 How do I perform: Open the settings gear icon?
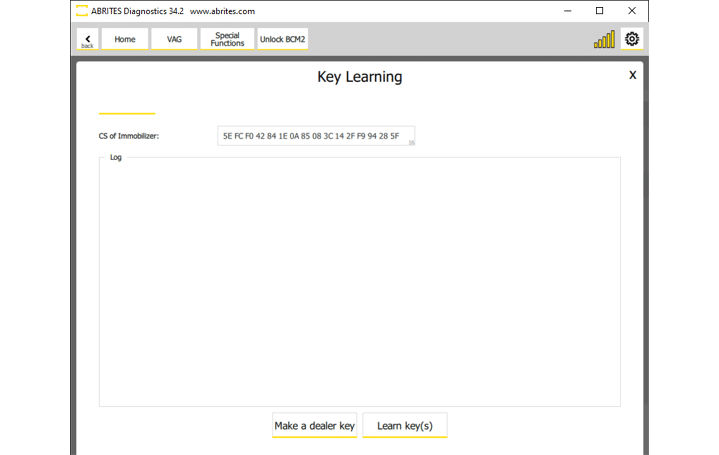tap(632, 39)
